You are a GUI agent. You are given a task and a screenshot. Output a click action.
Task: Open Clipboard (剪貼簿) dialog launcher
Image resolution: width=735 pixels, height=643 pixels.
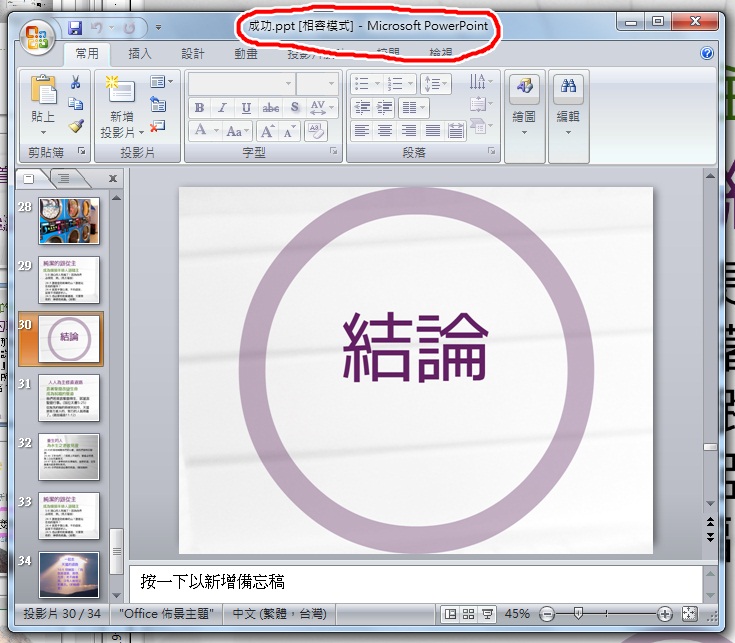(82, 151)
